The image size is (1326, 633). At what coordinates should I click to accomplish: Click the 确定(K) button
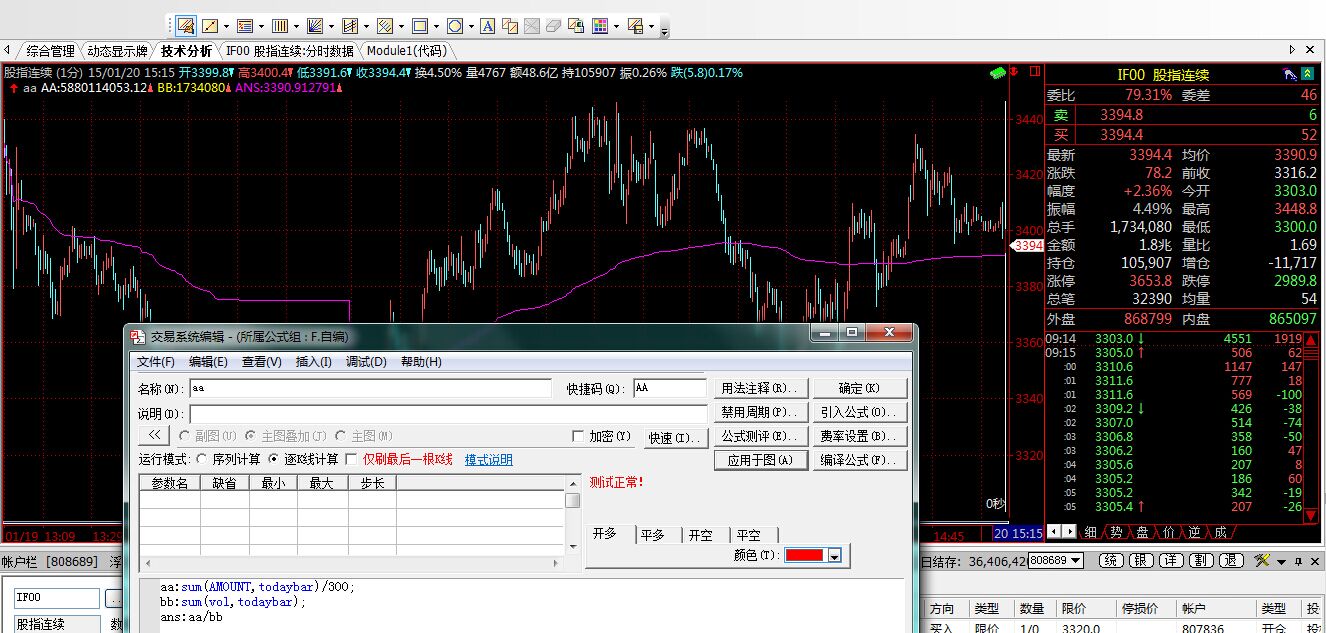860,388
